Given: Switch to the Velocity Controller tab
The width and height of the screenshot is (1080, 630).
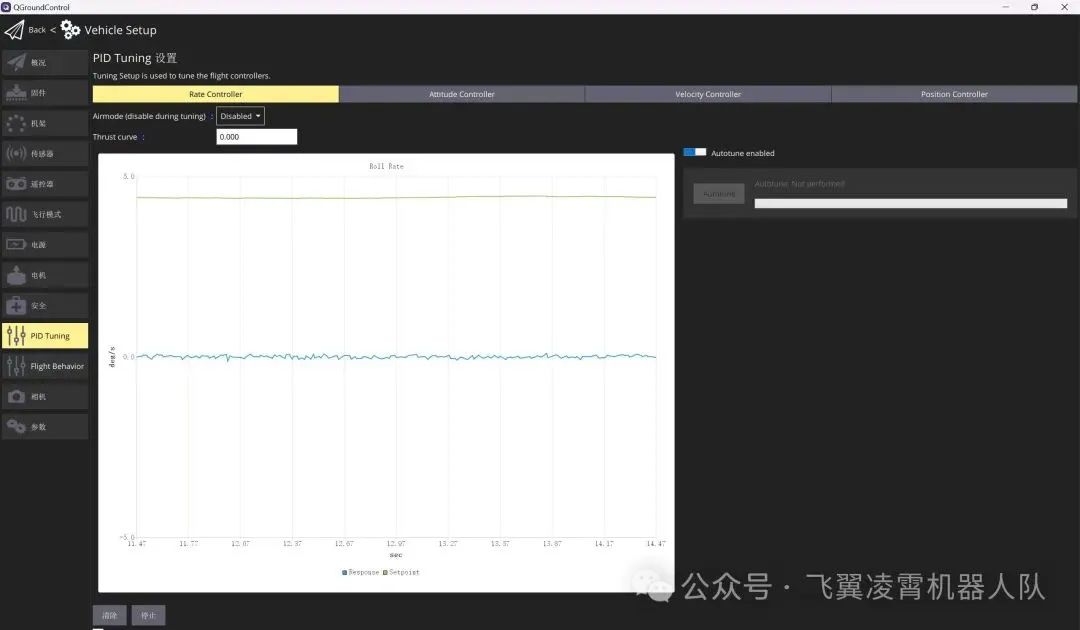Looking at the screenshot, I should 708,94.
